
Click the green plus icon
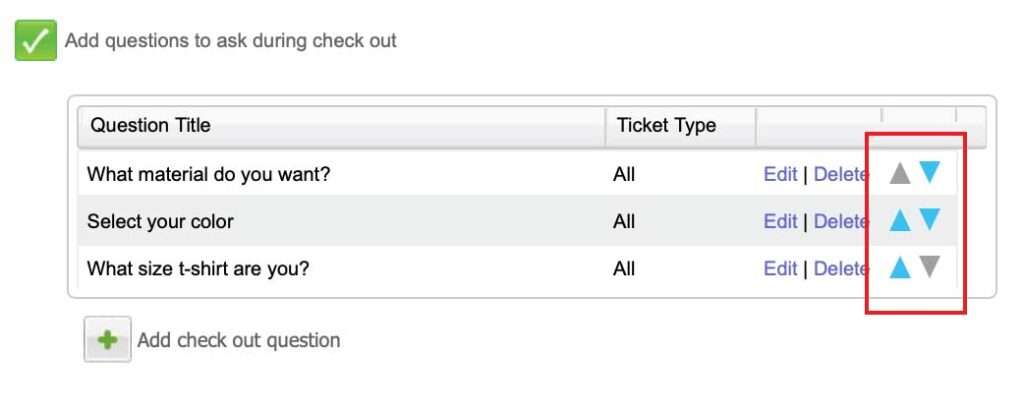click(x=107, y=339)
